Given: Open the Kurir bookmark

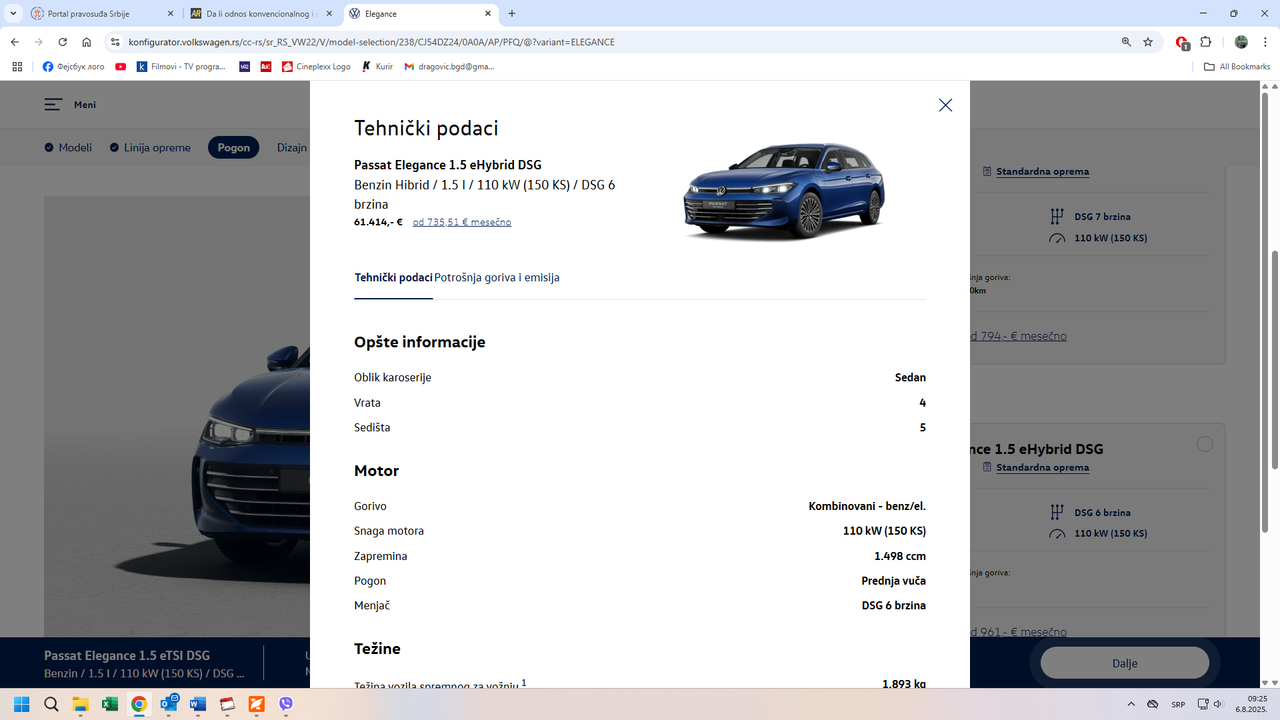Looking at the screenshot, I should click(377, 67).
